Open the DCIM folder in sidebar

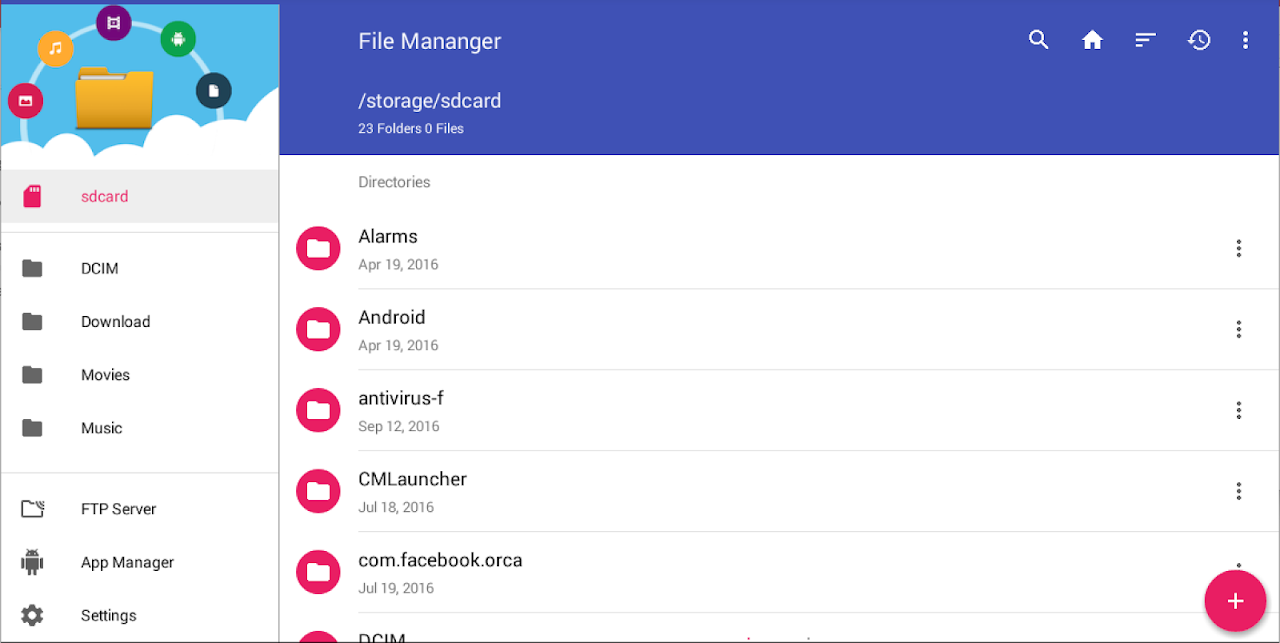99,268
